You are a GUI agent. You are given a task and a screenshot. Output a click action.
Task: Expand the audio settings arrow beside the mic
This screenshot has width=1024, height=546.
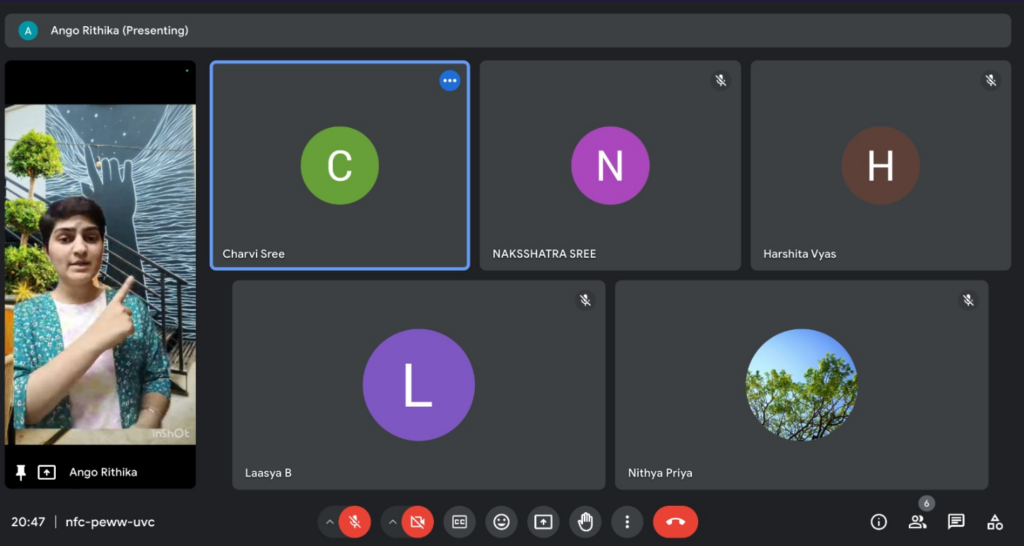pyautogui.click(x=329, y=521)
